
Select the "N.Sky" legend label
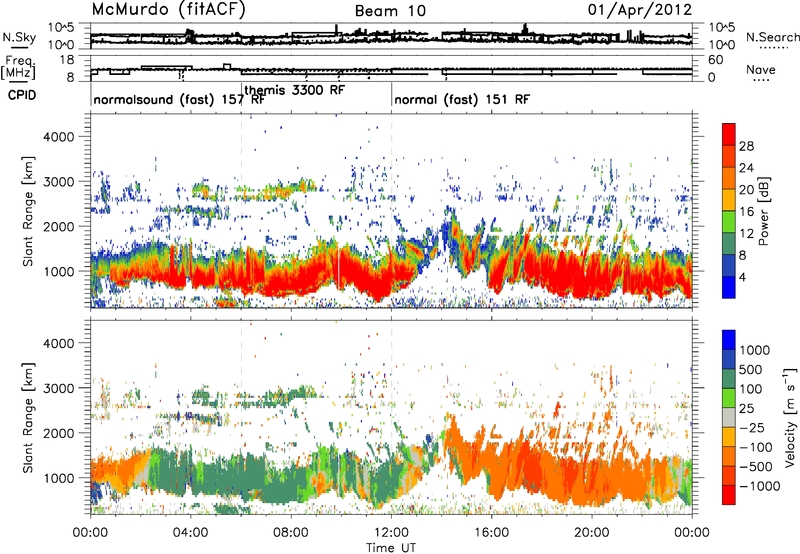pos(19,37)
